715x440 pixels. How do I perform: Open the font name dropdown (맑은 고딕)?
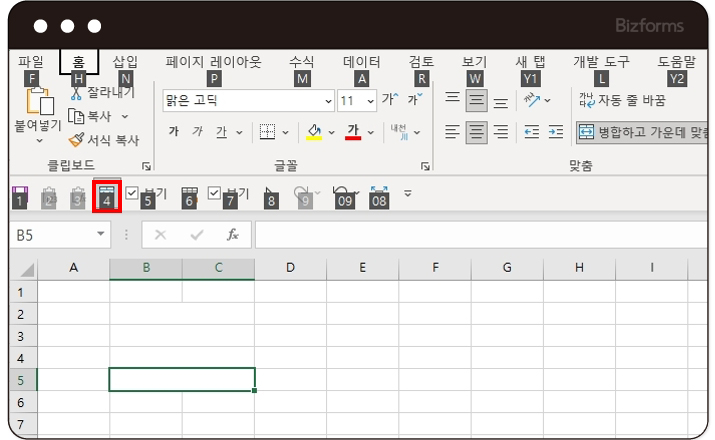pyautogui.click(x=328, y=101)
